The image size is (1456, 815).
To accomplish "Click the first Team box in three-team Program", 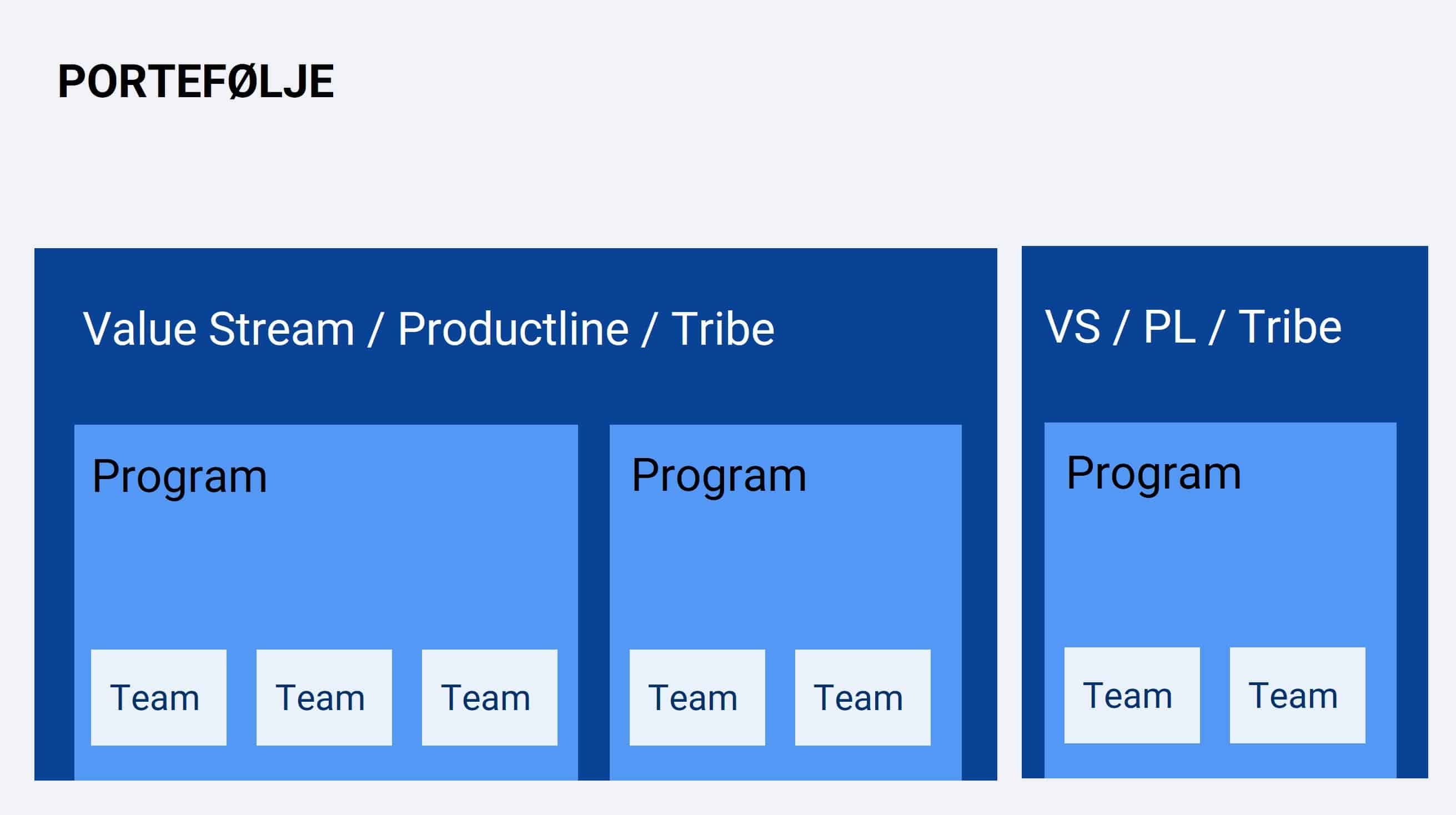I will 159,697.
